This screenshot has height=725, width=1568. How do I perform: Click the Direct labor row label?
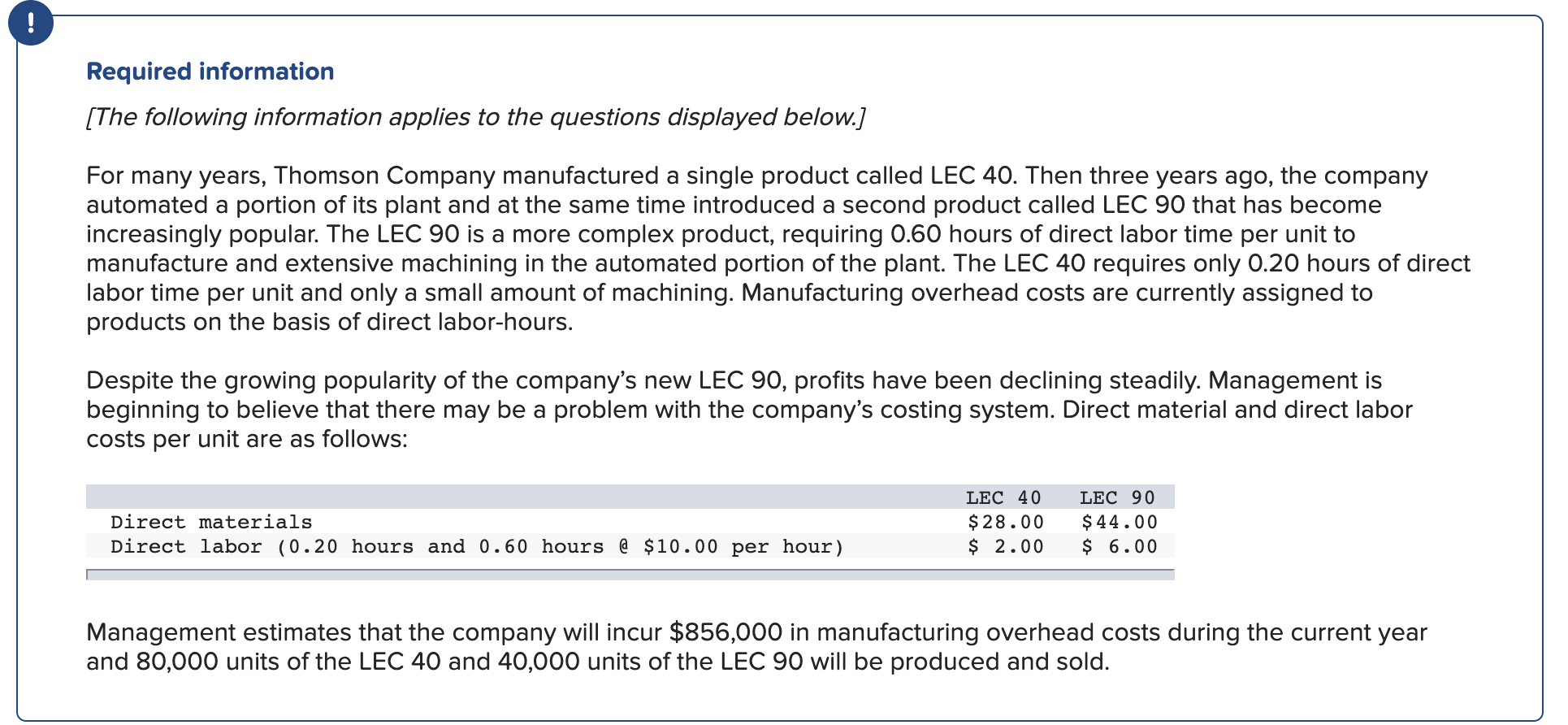pyautogui.click(x=476, y=546)
